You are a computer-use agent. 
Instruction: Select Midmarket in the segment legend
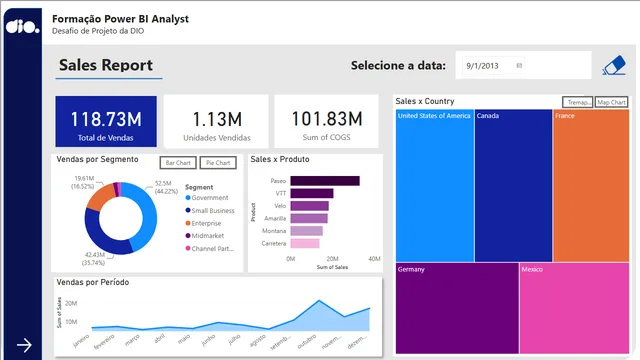pyautogui.click(x=204, y=236)
